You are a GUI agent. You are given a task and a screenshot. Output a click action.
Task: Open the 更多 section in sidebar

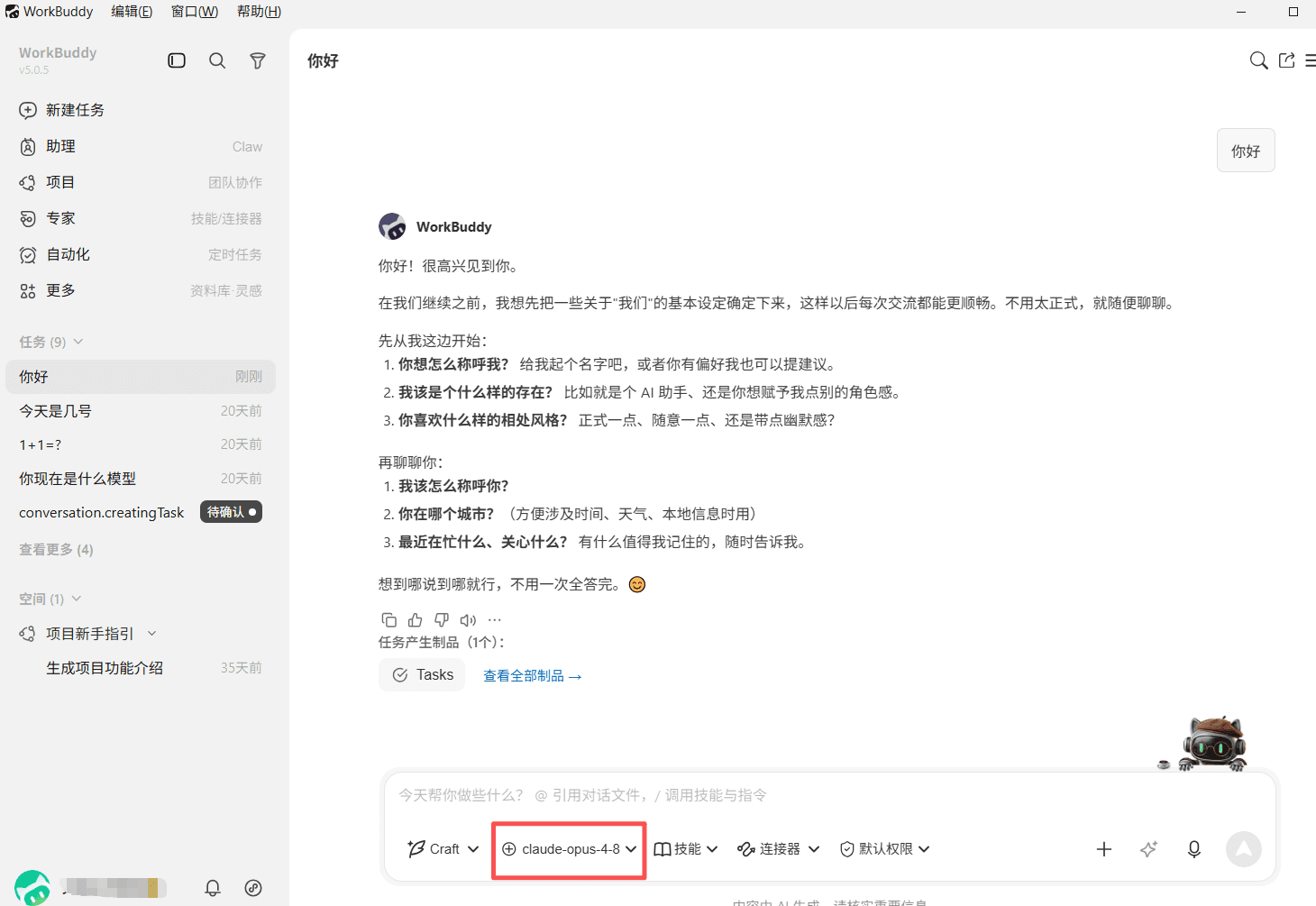[x=141, y=290]
